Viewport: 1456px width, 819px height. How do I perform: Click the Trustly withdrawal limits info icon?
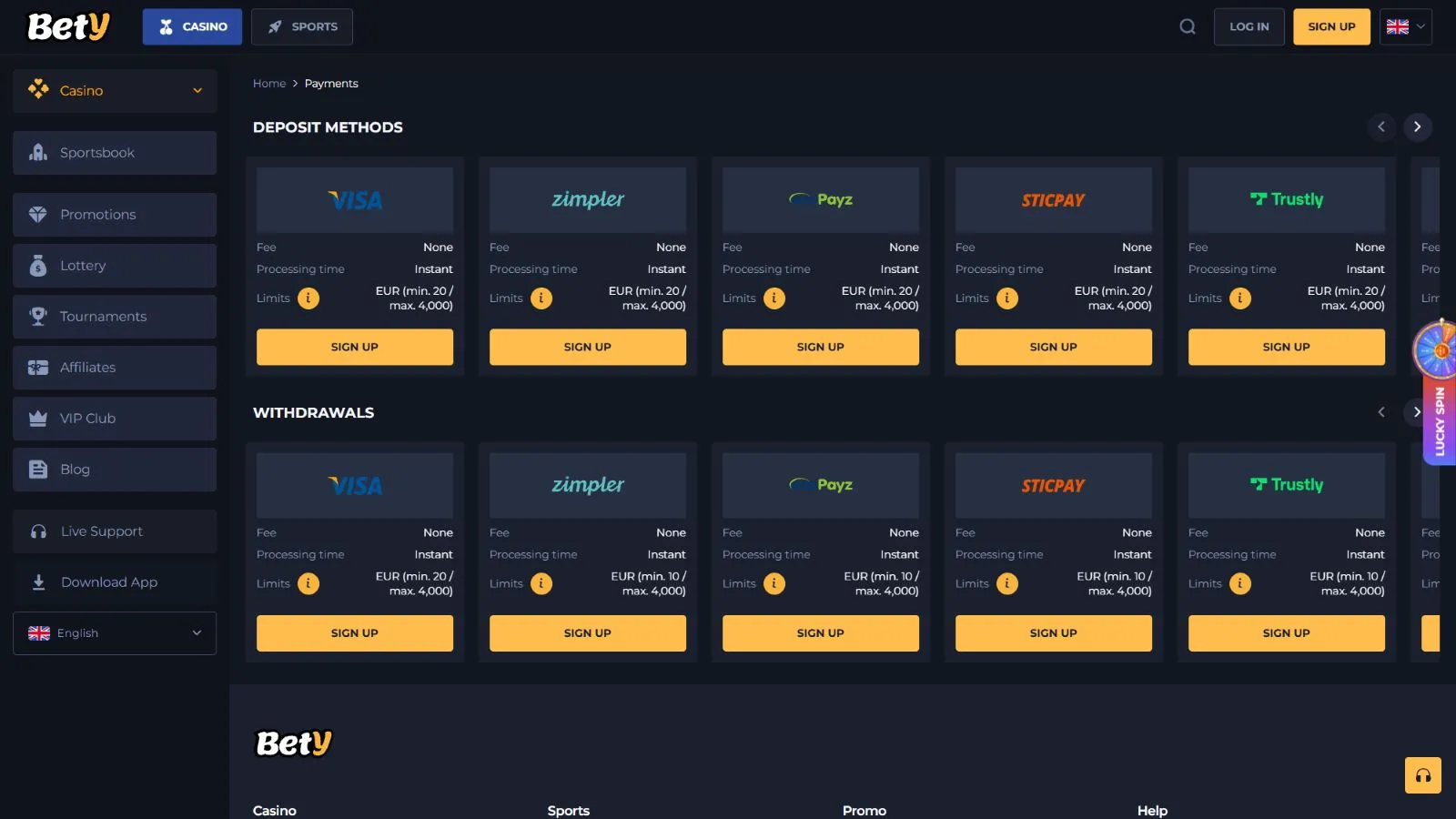point(1240,584)
